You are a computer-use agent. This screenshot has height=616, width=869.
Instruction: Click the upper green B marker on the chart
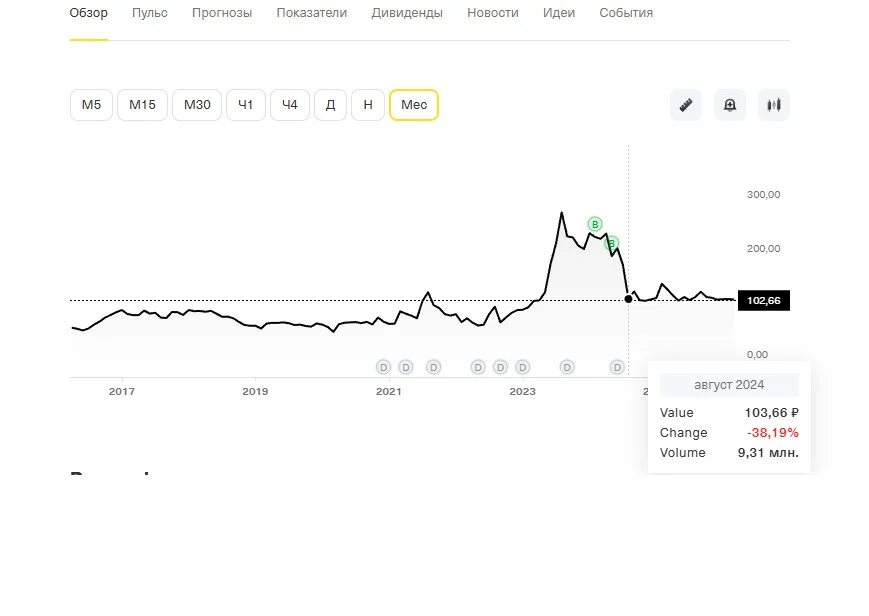(x=595, y=224)
